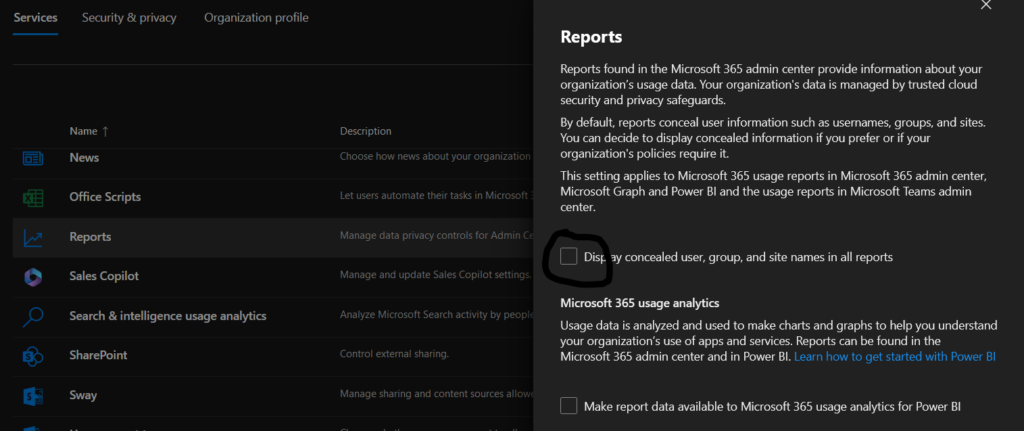Open Learn how to get started with Power BI link

click(895, 357)
